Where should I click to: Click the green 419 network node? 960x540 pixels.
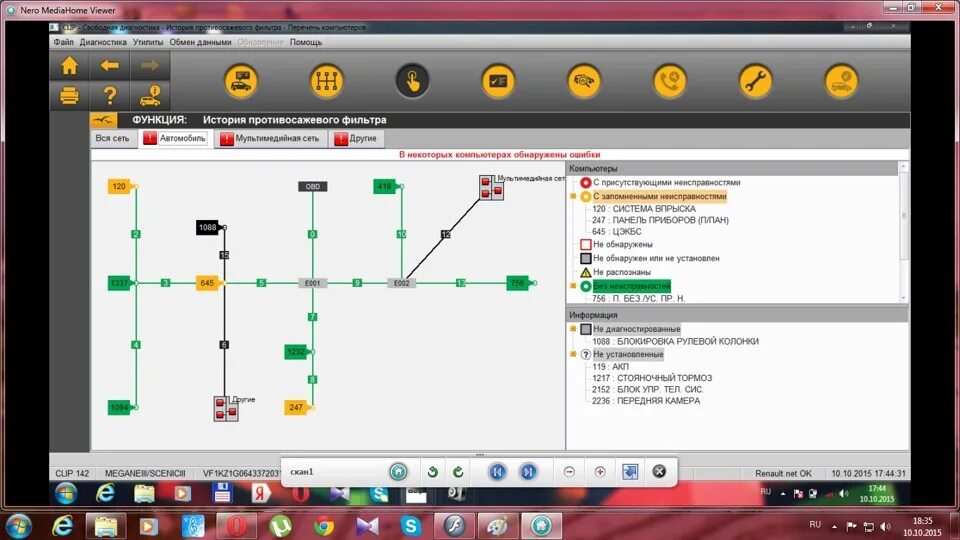(x=385, y=186)
